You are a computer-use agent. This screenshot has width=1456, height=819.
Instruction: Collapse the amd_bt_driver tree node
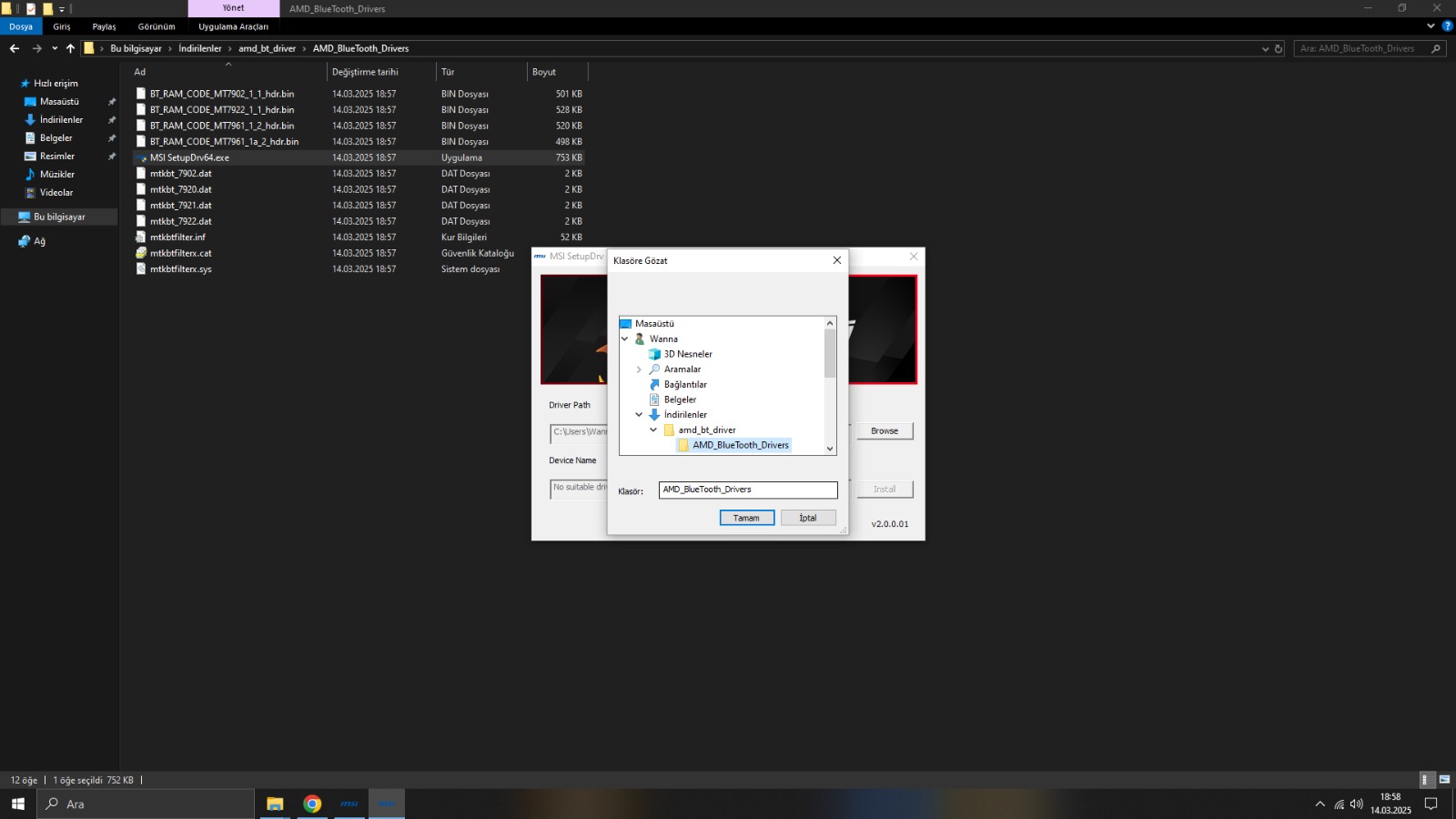653,430
